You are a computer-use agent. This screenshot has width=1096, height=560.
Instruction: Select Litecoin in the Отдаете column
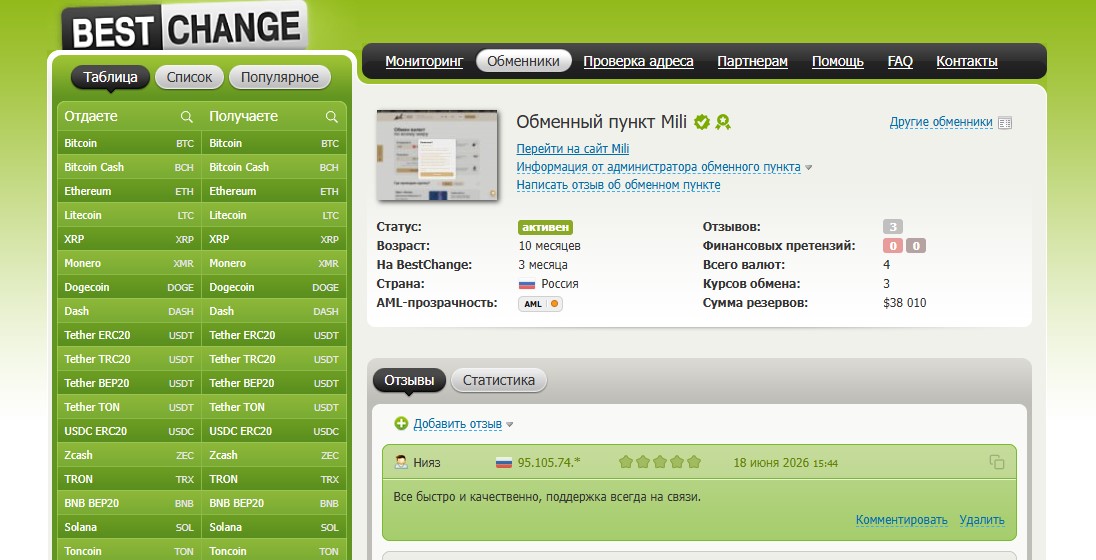(x=129, y=215)
